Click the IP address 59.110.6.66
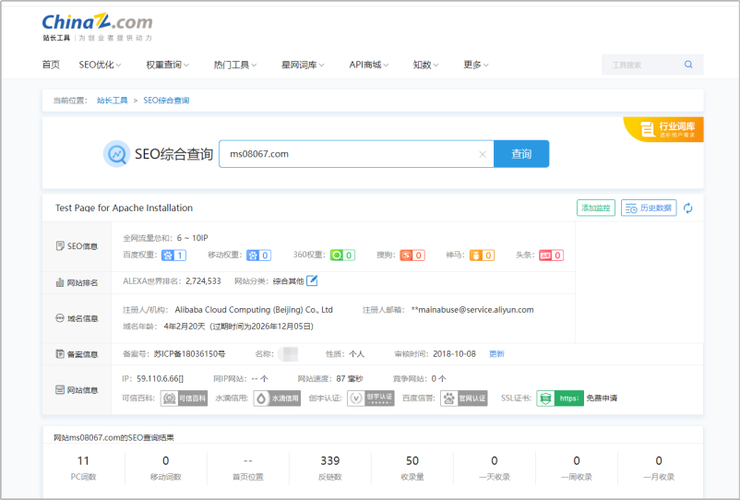740x500 pixels. pos(160,379)
